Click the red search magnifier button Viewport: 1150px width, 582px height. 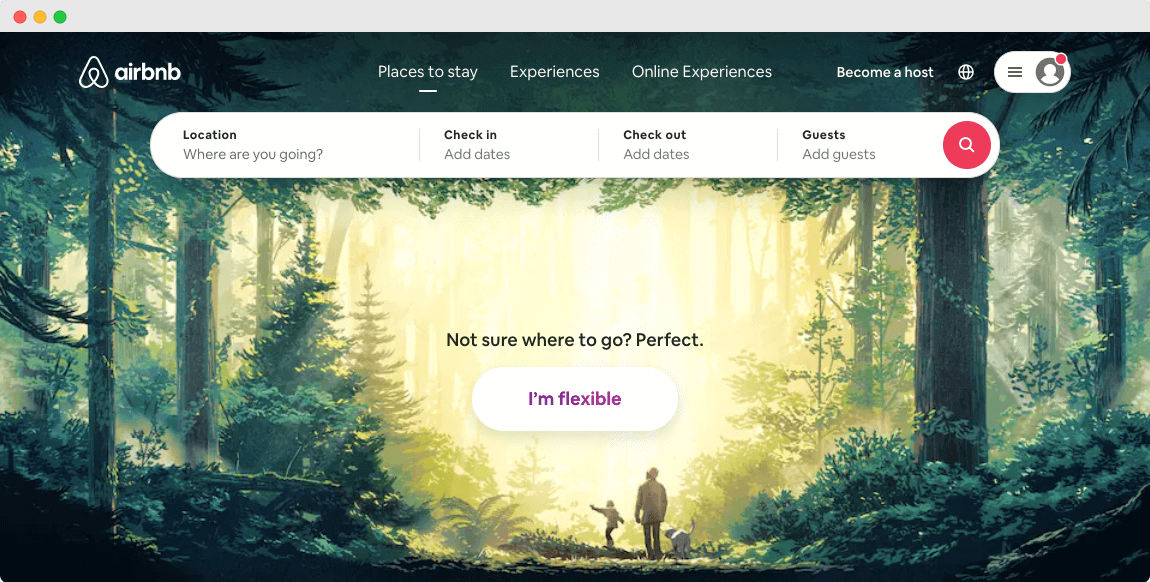pos(967,145)
